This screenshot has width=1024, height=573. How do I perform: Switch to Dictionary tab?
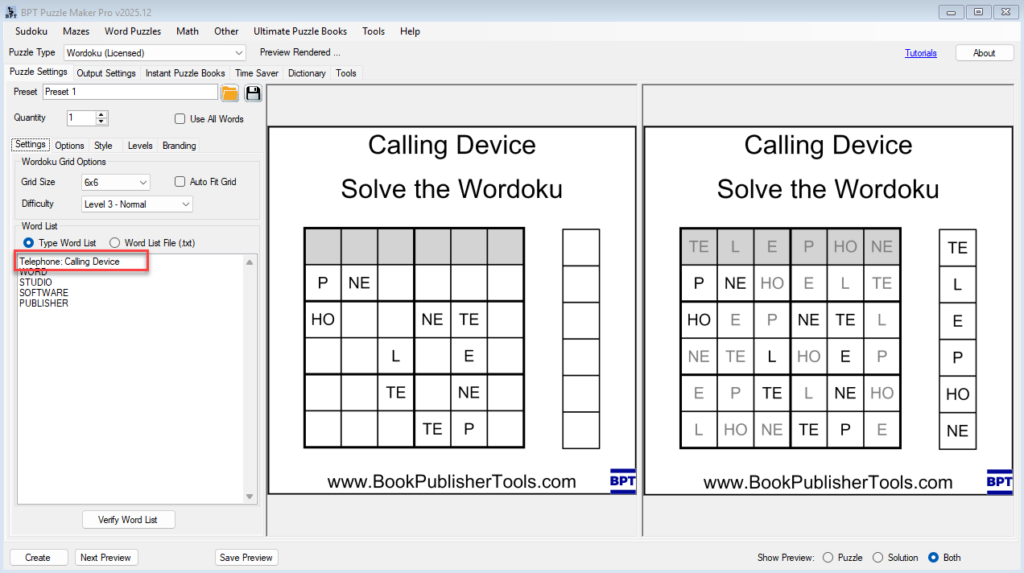point(307,73)
